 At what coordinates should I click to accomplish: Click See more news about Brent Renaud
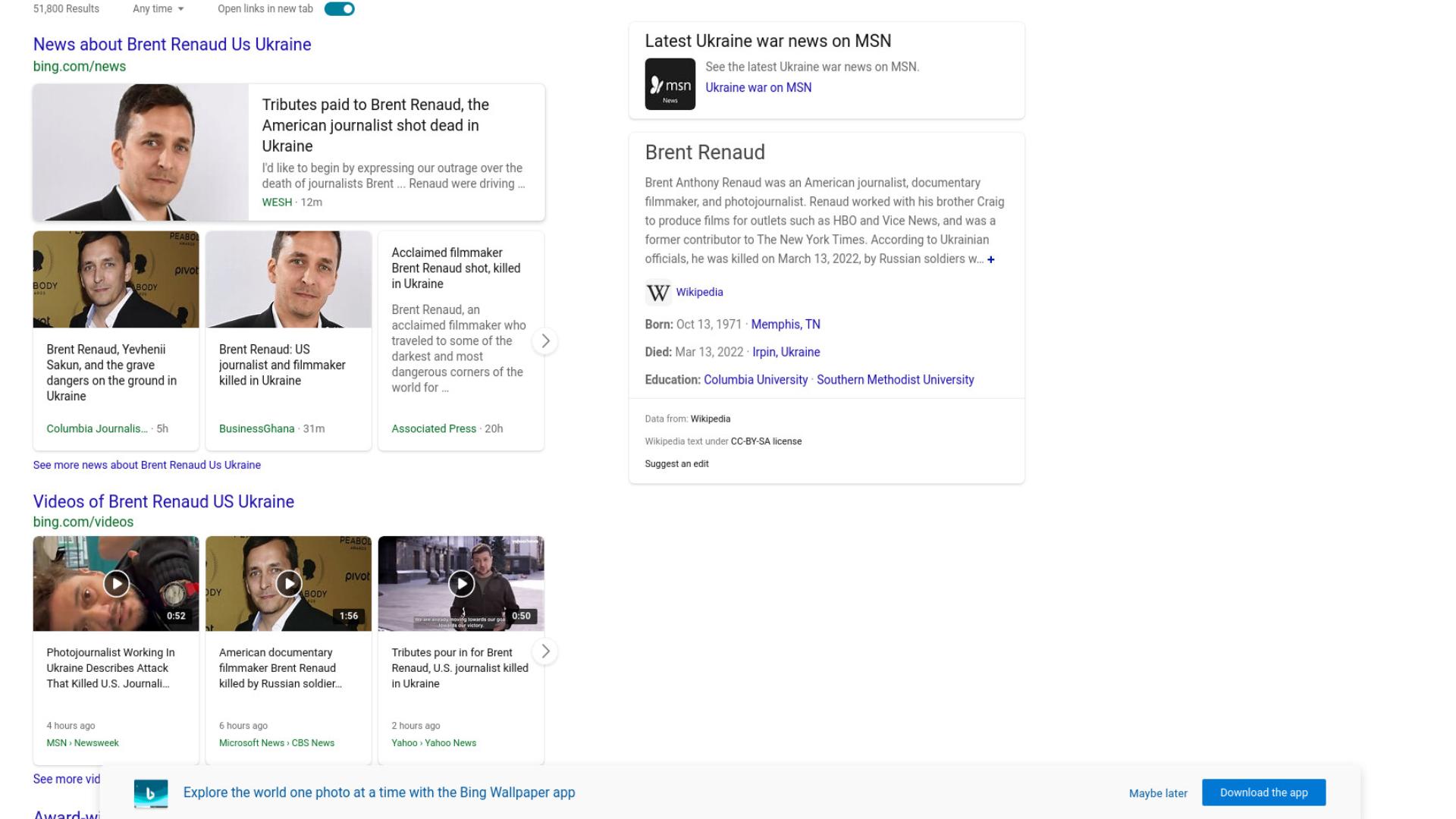pyautogui.click(x=147, y=465)
